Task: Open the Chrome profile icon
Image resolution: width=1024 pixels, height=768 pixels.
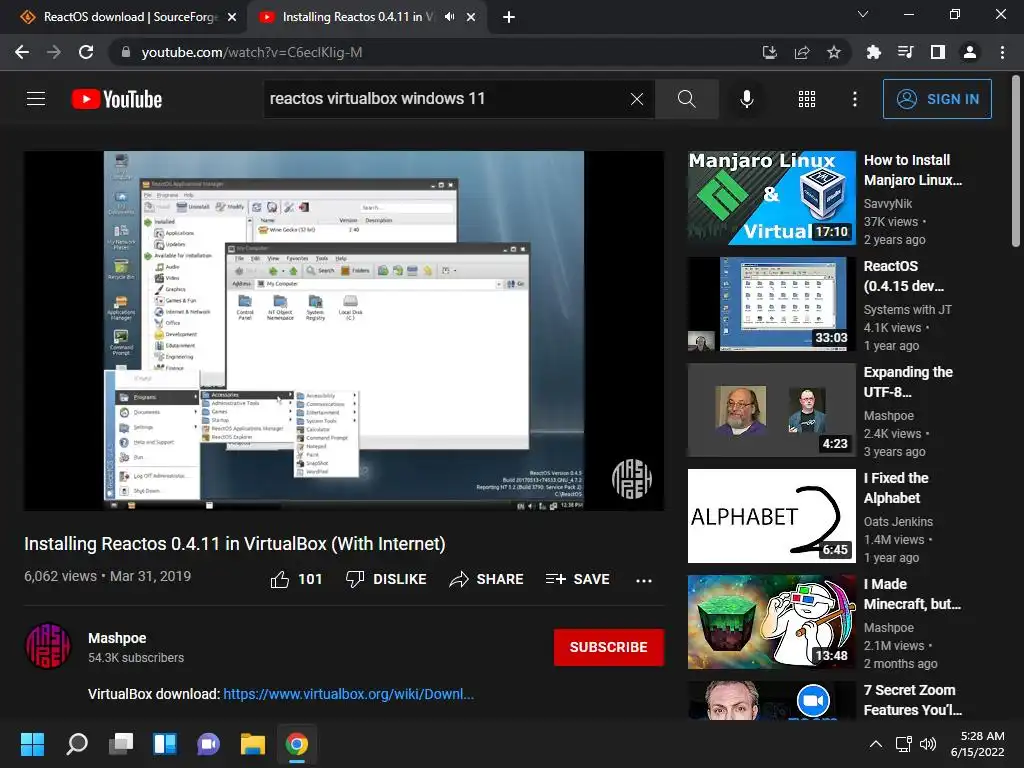Action: coord(970,52)
